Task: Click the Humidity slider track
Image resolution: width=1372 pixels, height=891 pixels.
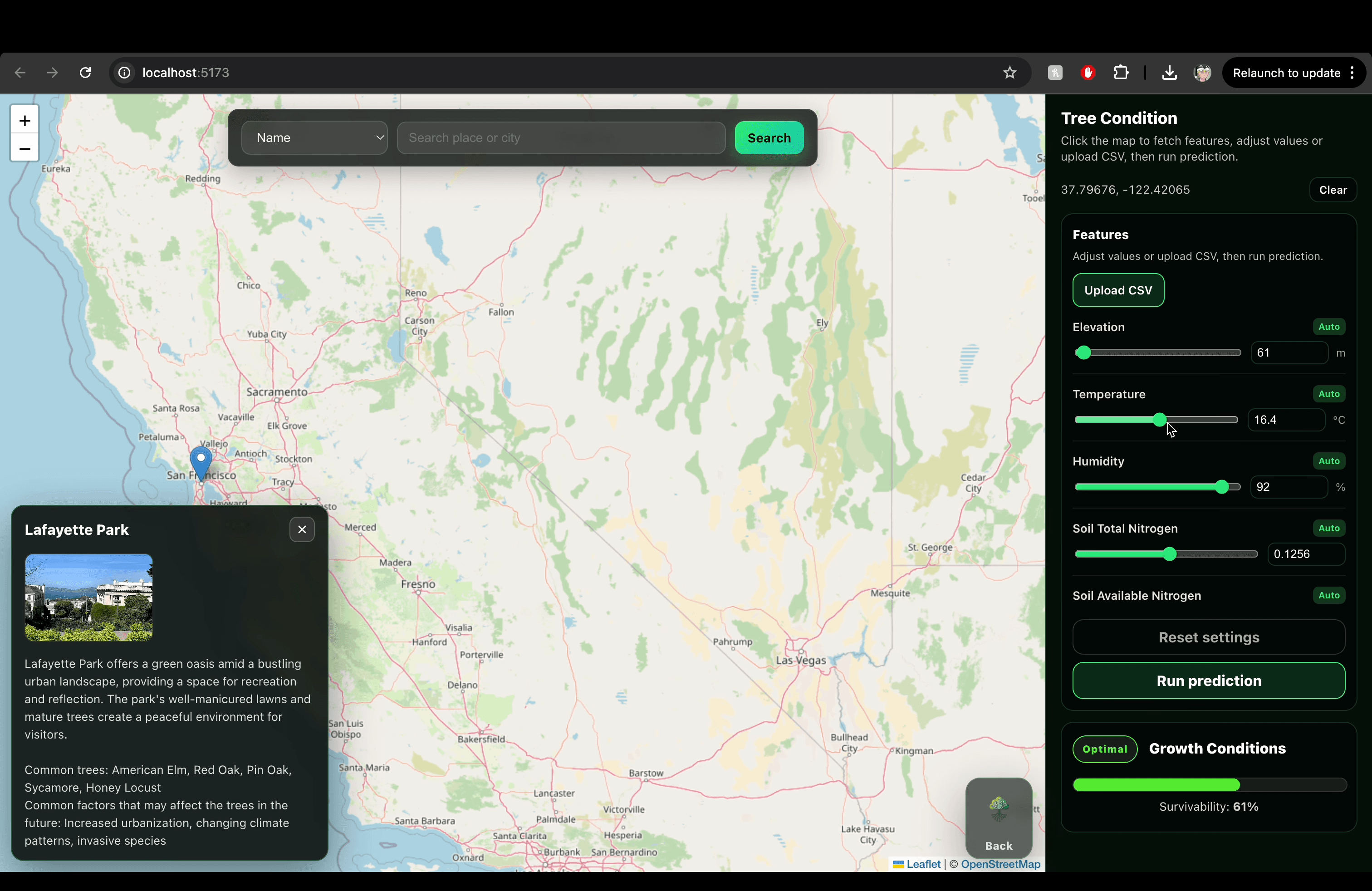Action: [x=1157, y=487]
